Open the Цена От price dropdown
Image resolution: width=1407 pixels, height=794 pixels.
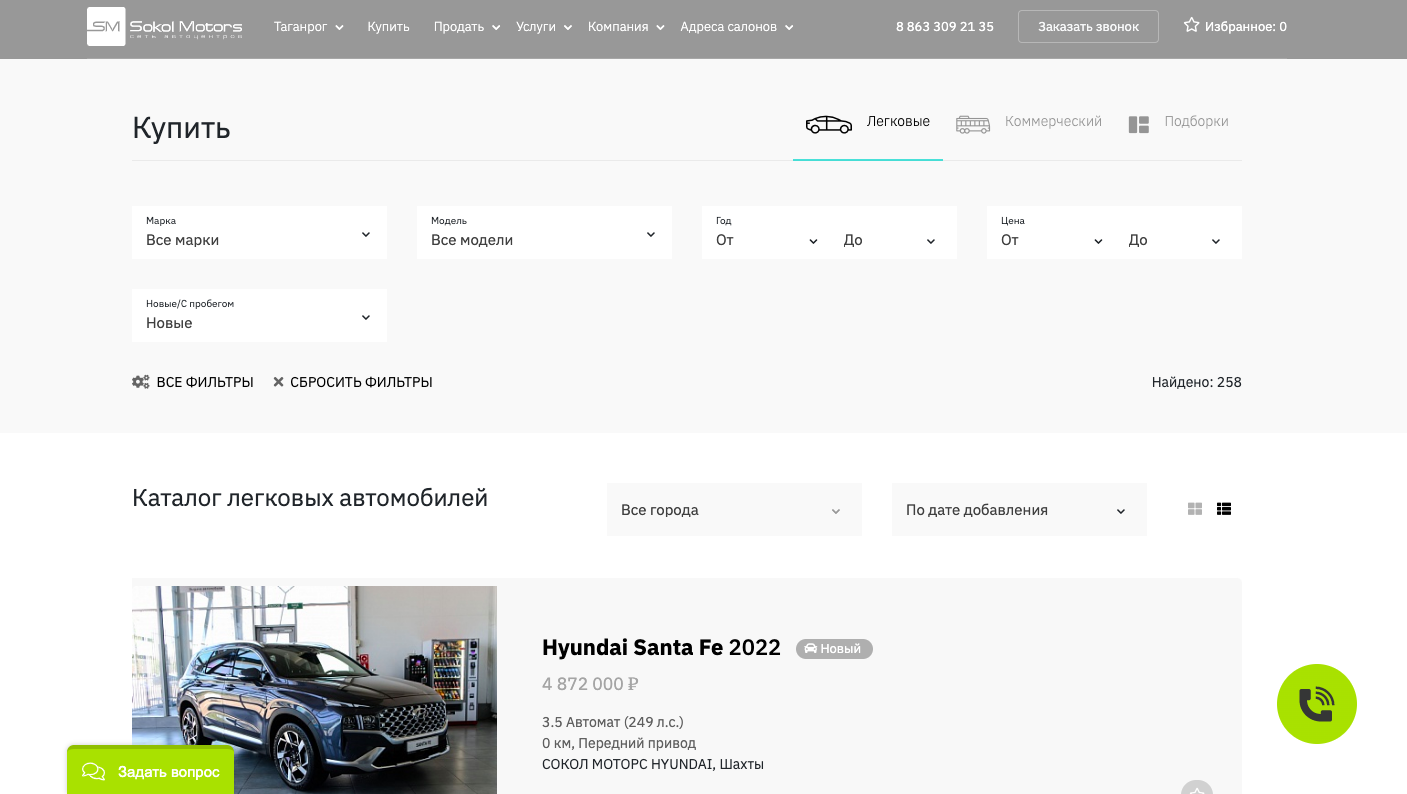coord(1052,240)
